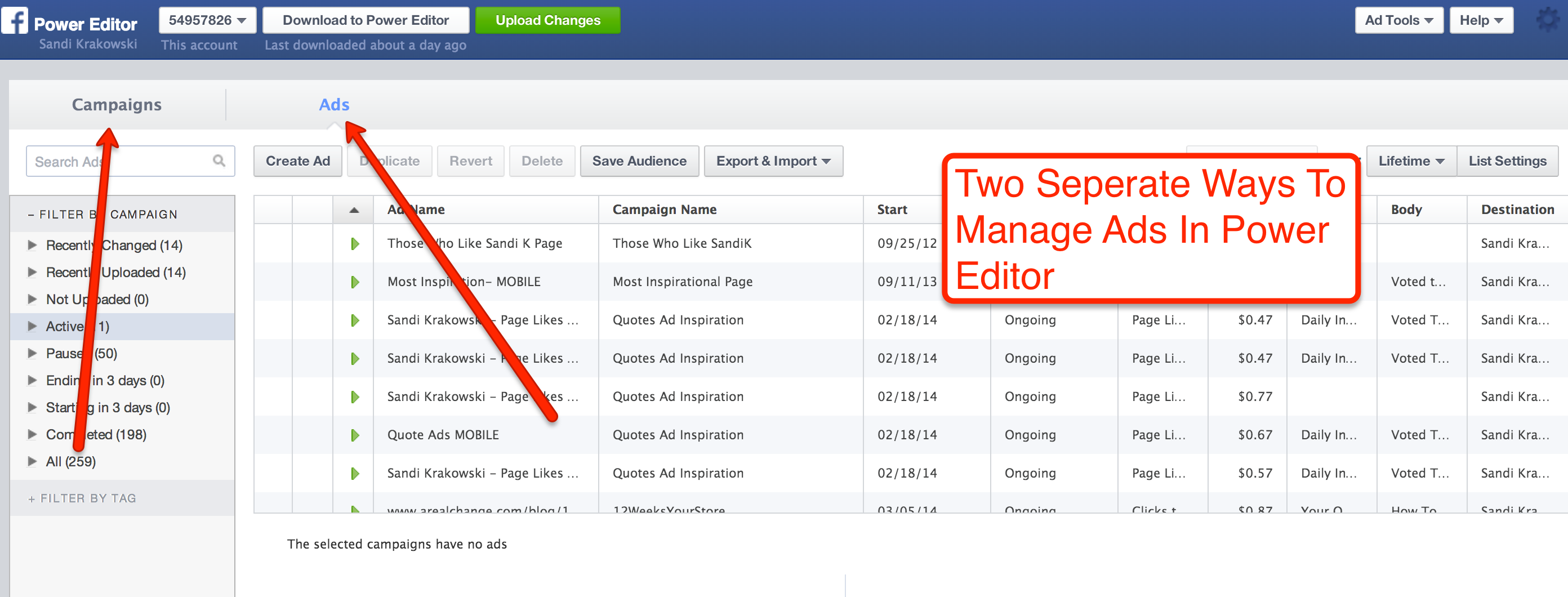Switch to the Campaigns tab
The image size is (1568, 597).
click(x=117, y=105)
